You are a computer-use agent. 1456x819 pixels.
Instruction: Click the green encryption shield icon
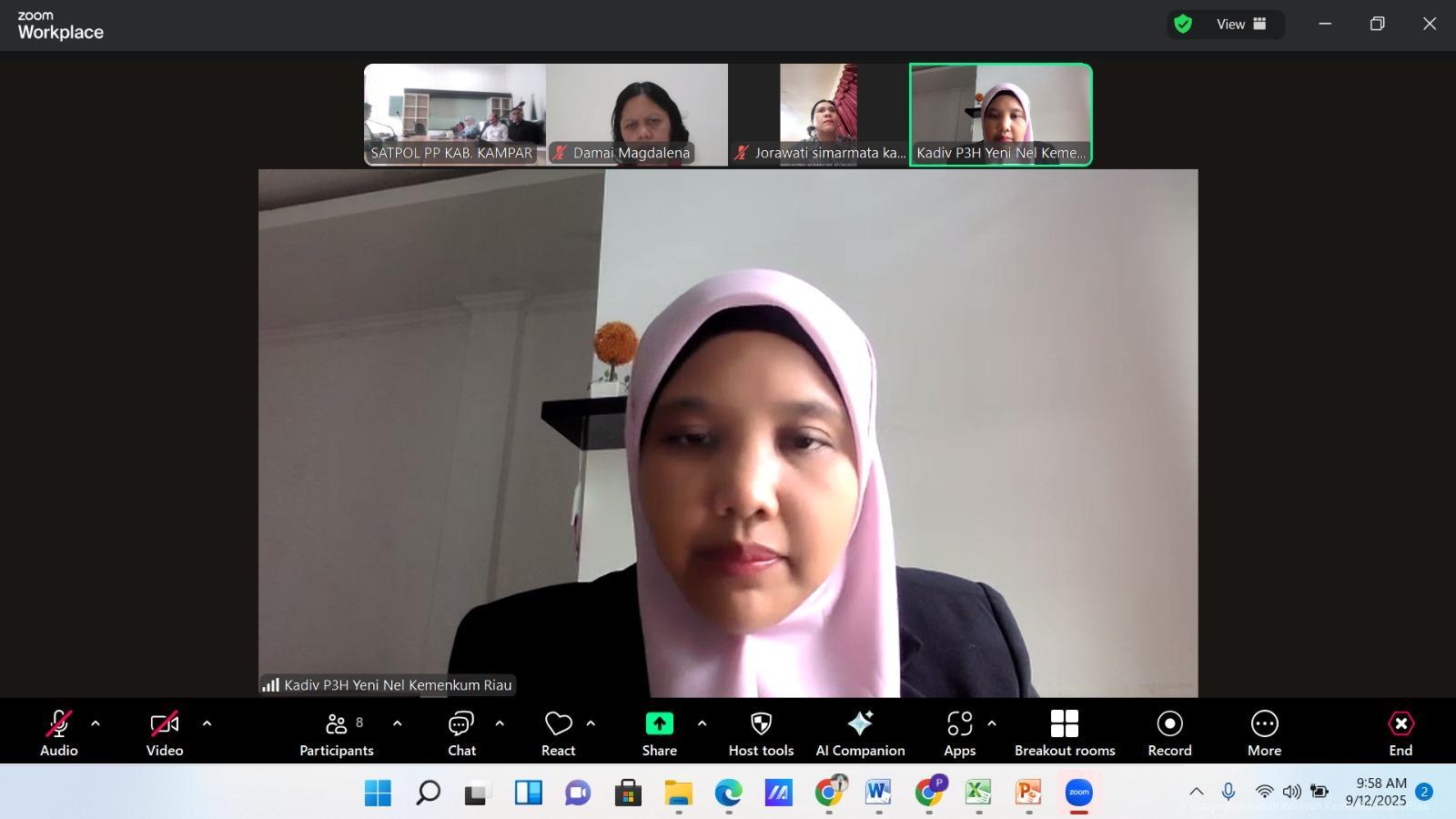(x=1183, y=25)
